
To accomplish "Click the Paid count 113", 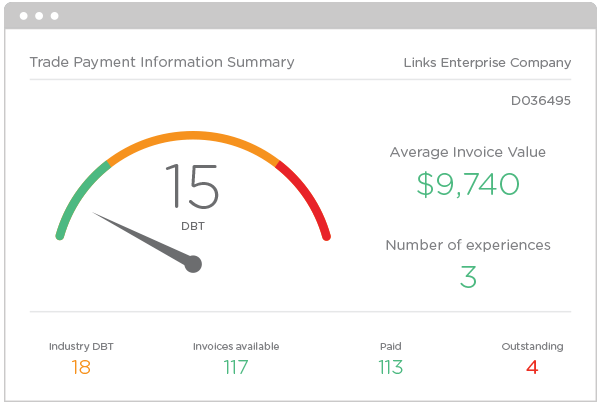I will pyautogui.click(x=390, y=367).
